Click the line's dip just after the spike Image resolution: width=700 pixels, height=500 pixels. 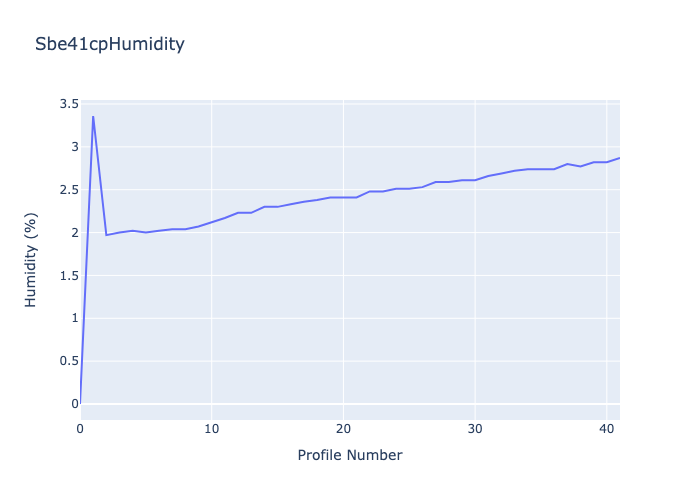click(x=106, y=235)
